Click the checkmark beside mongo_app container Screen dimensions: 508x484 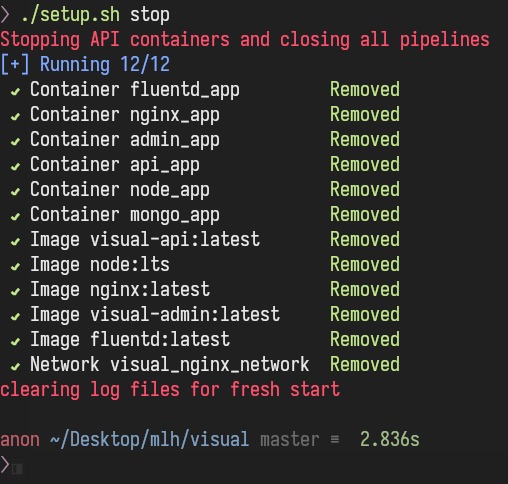point(15,216)
